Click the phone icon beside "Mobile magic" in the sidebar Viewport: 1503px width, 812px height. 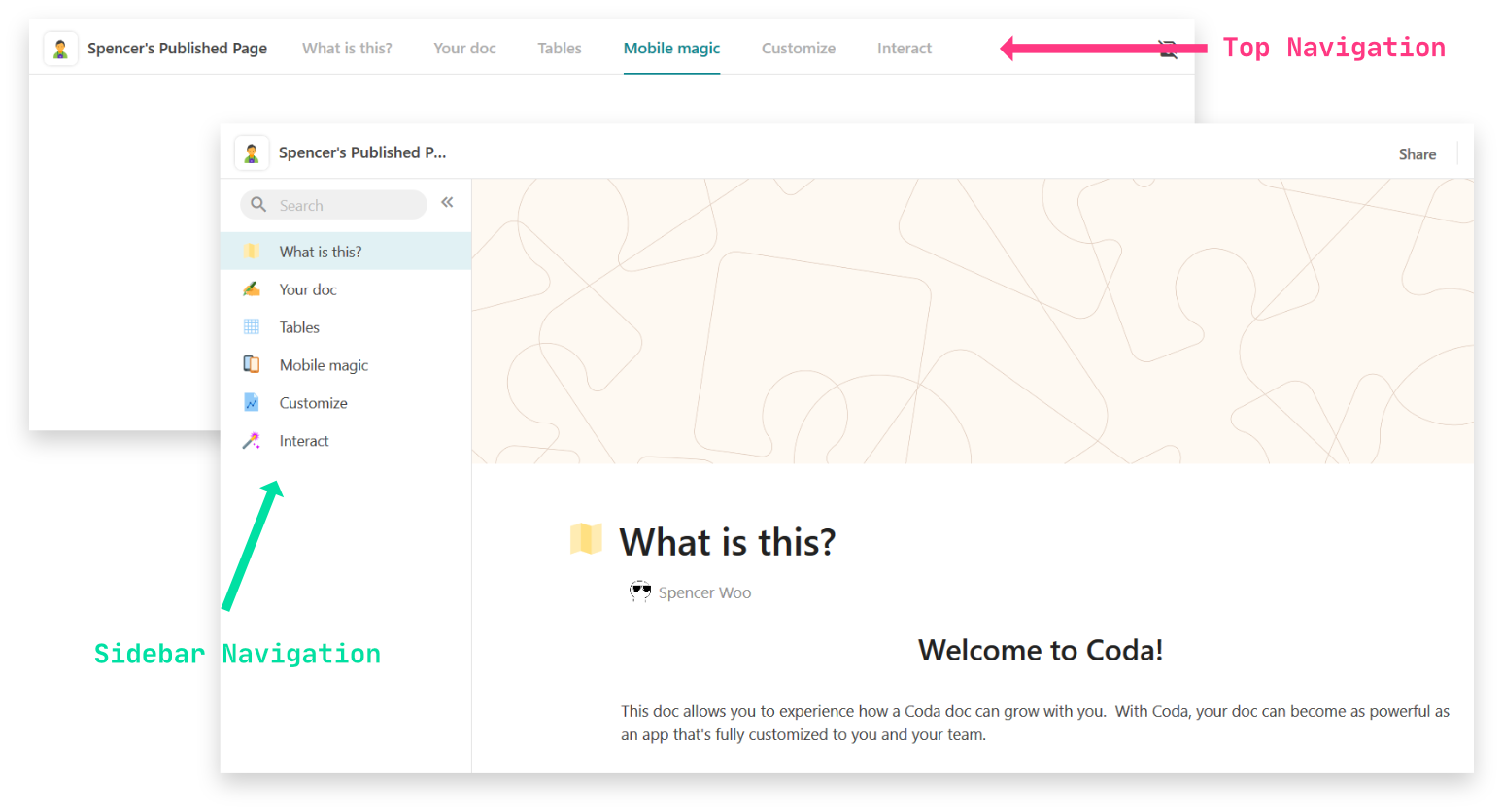pyautogui.click(x=252, y=364)
